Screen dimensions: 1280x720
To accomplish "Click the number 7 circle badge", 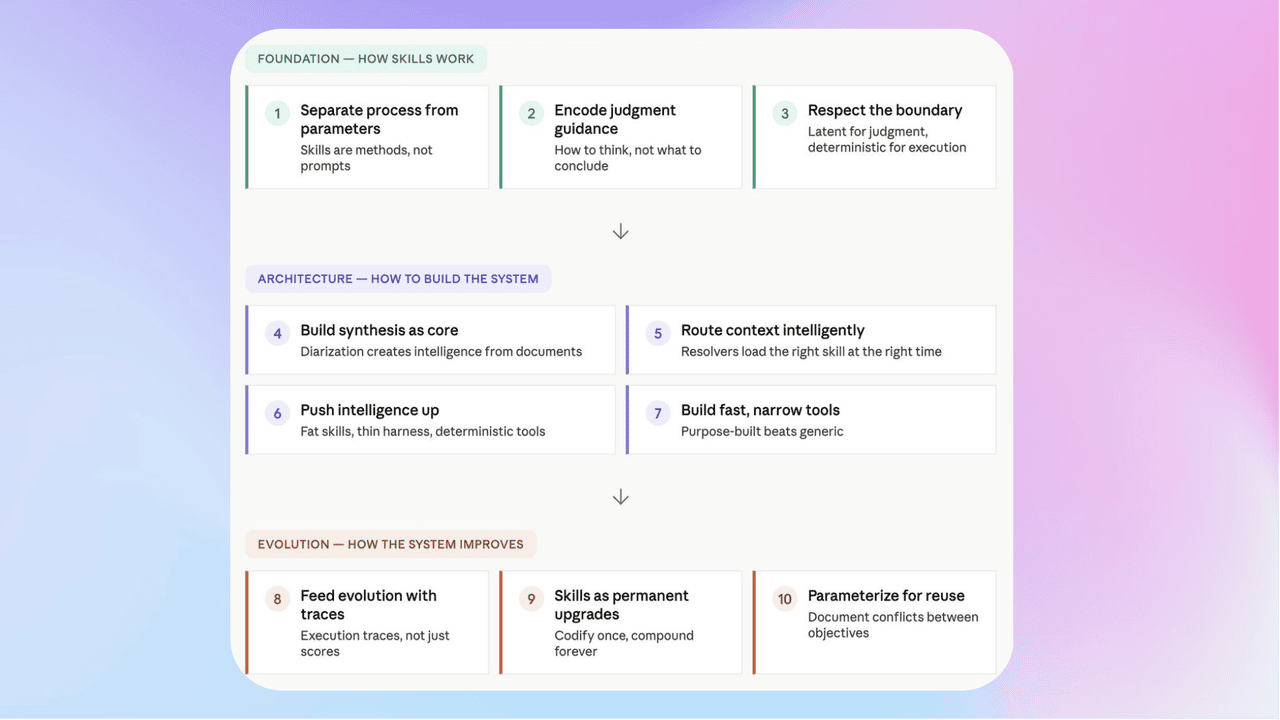I will pos(658,413).
